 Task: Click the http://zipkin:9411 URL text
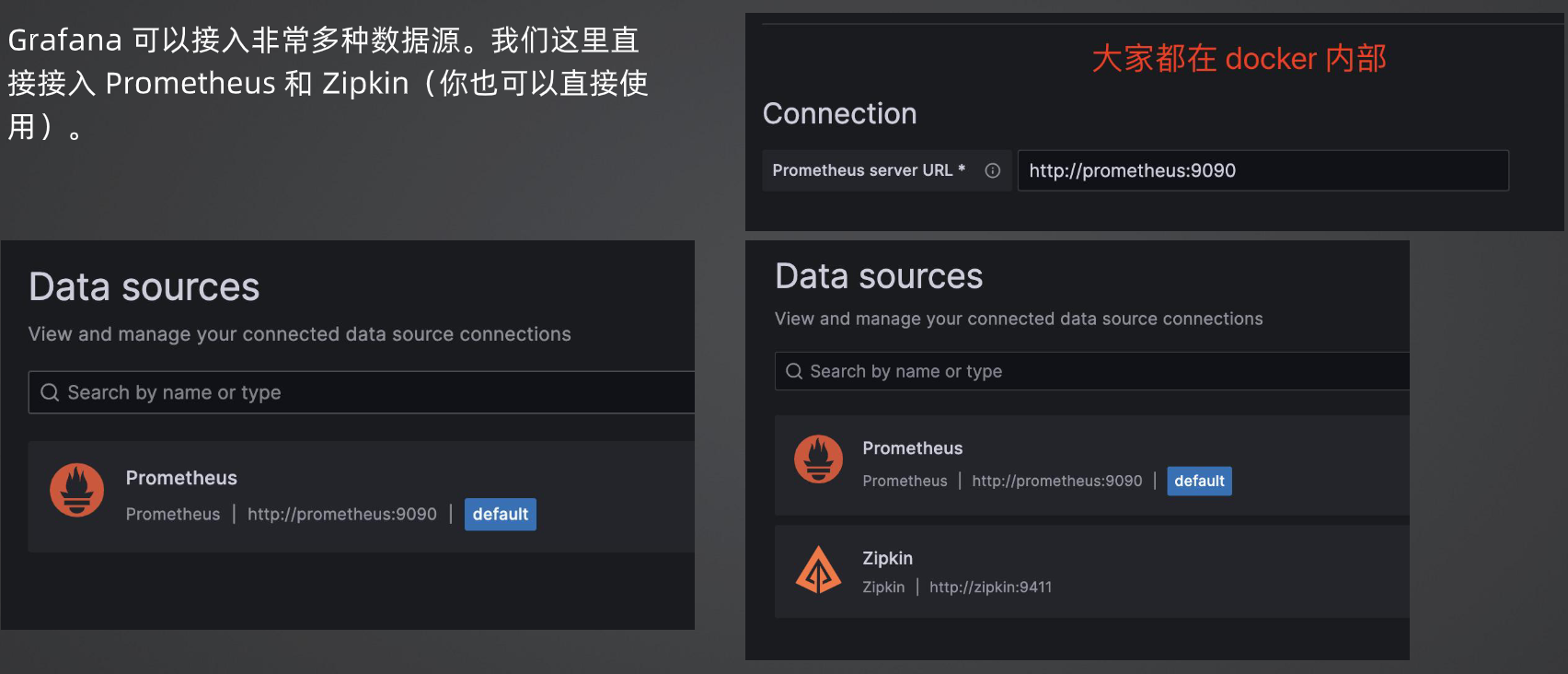coord(990,587)
